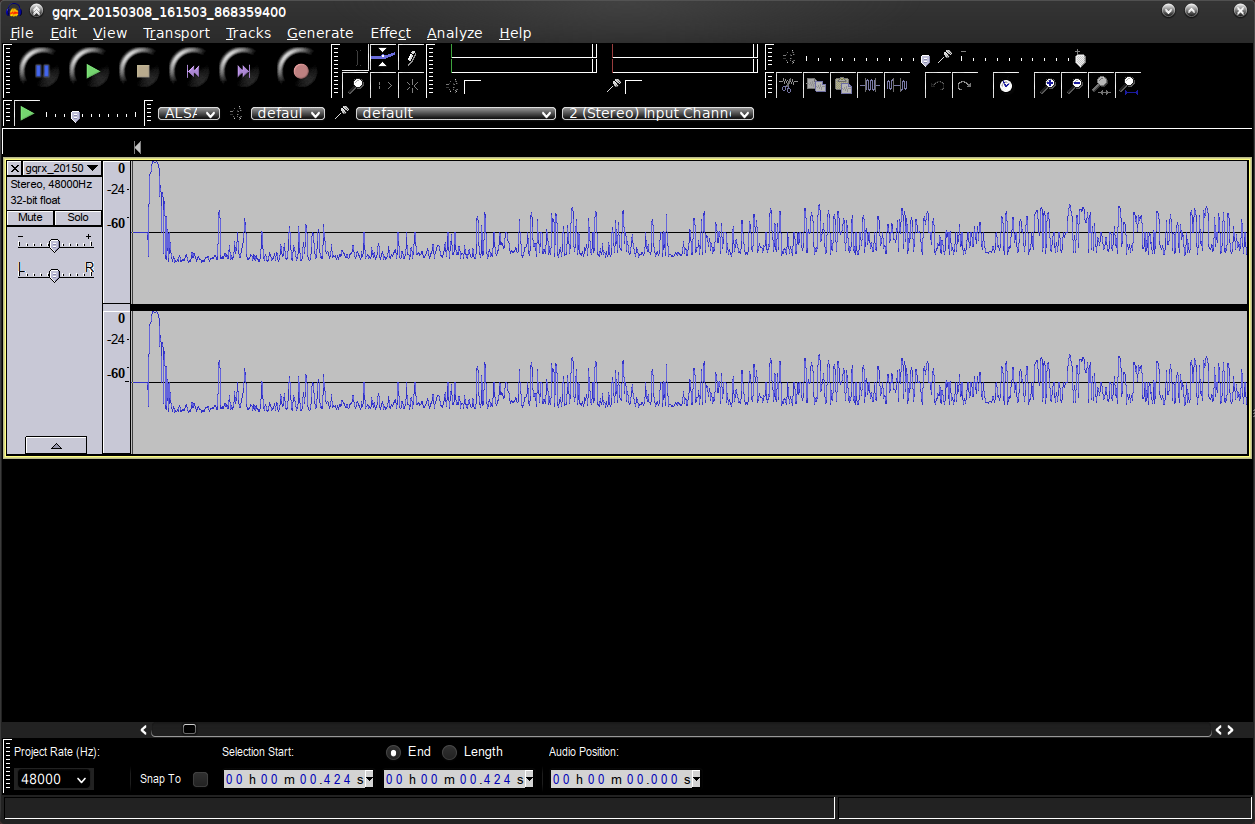1255x824 pixels.
Task: Open the Tracks menu
Action: [248, 33]
